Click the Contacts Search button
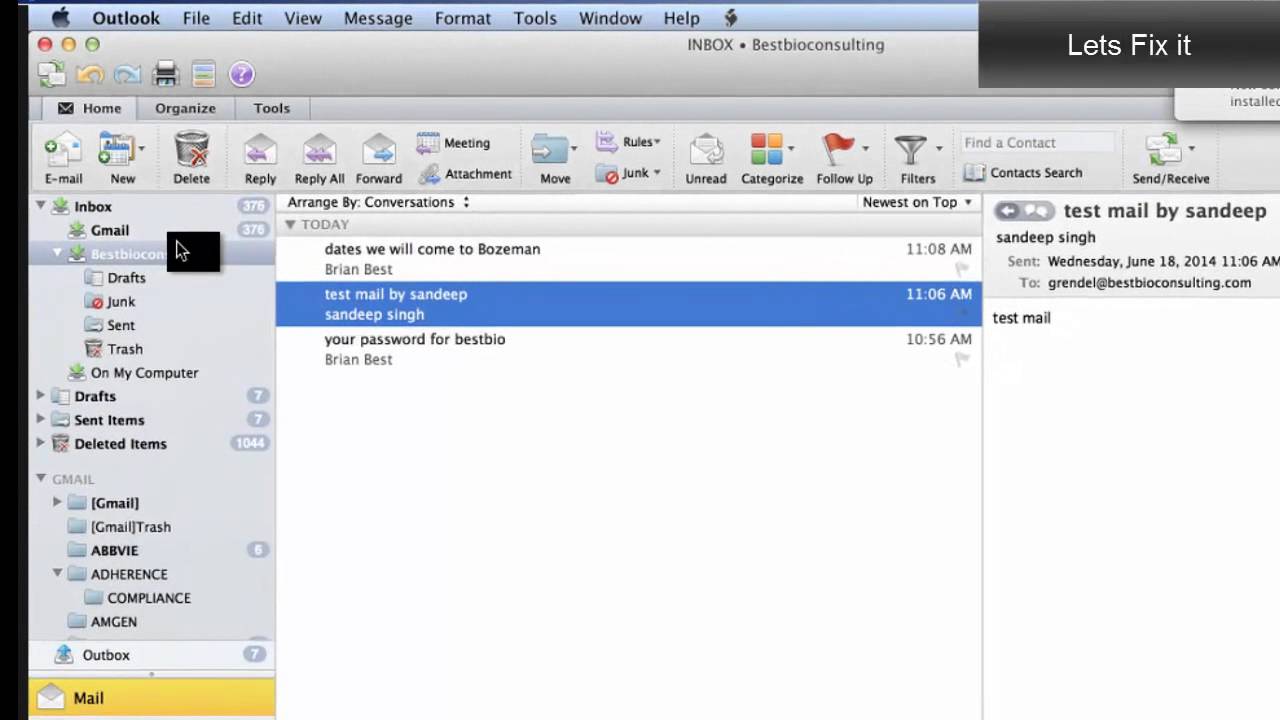Viewport: 1280px width, 720px height. click(x=1023, y=173)
